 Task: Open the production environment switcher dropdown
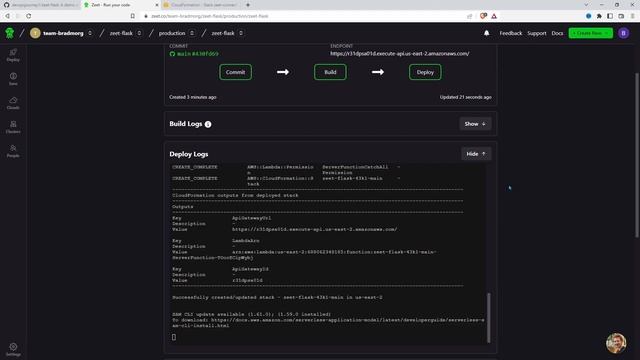[192, 33]
